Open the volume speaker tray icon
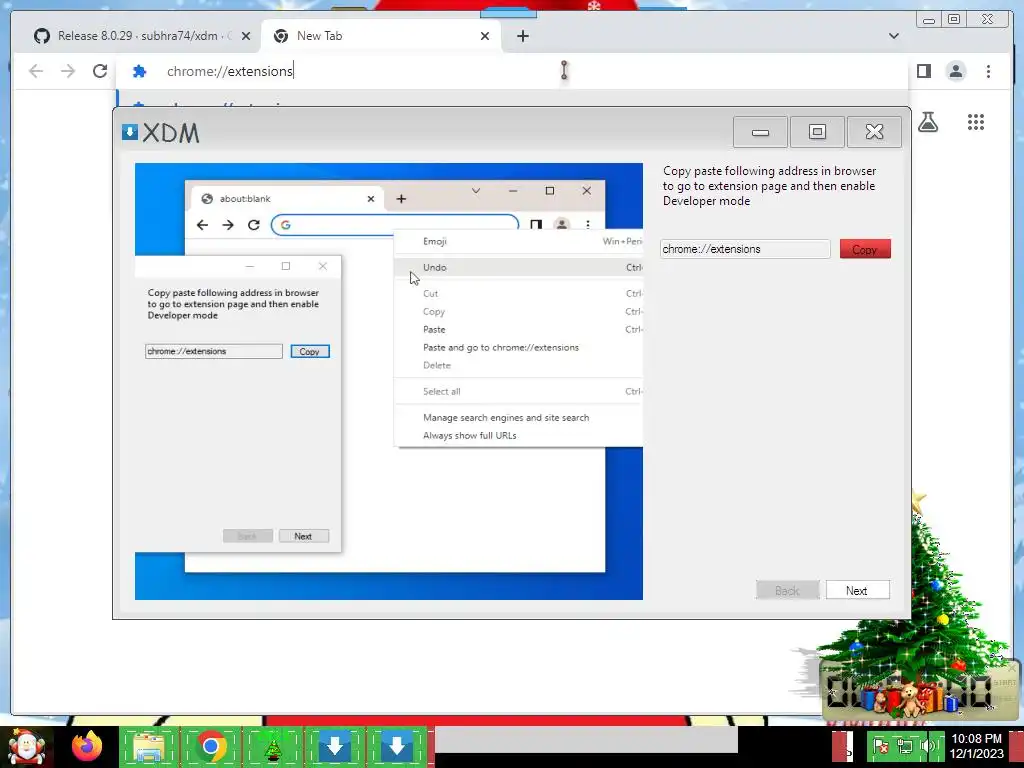The image size is (1024, 768). pos(927,746)
